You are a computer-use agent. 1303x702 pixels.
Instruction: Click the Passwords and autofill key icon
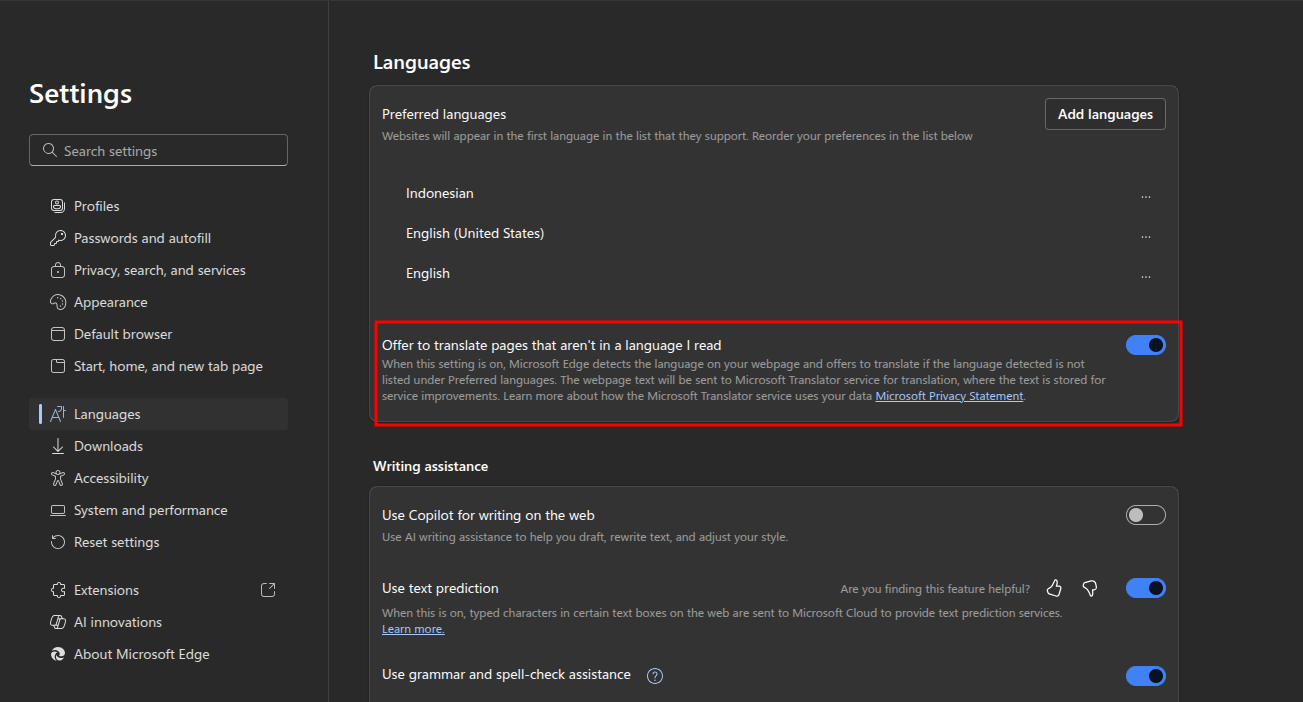[57, 238]
